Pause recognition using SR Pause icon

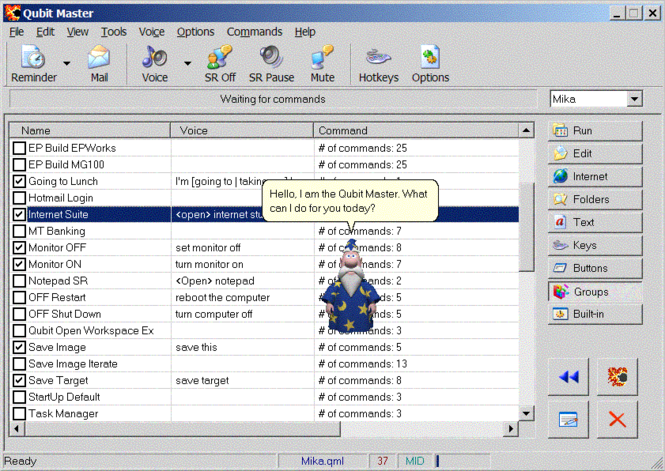pos(271,64)
